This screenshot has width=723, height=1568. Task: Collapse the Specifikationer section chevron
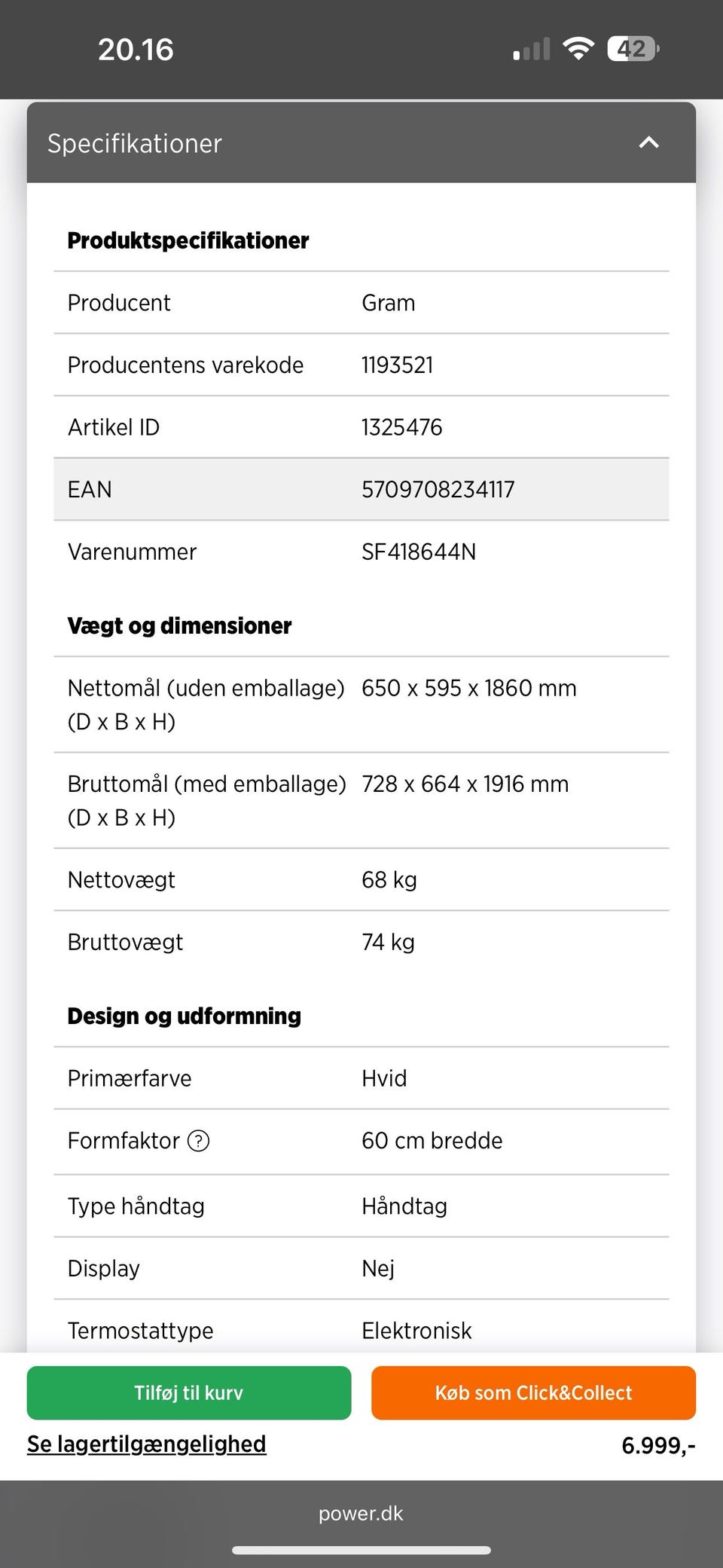(648, 142)
